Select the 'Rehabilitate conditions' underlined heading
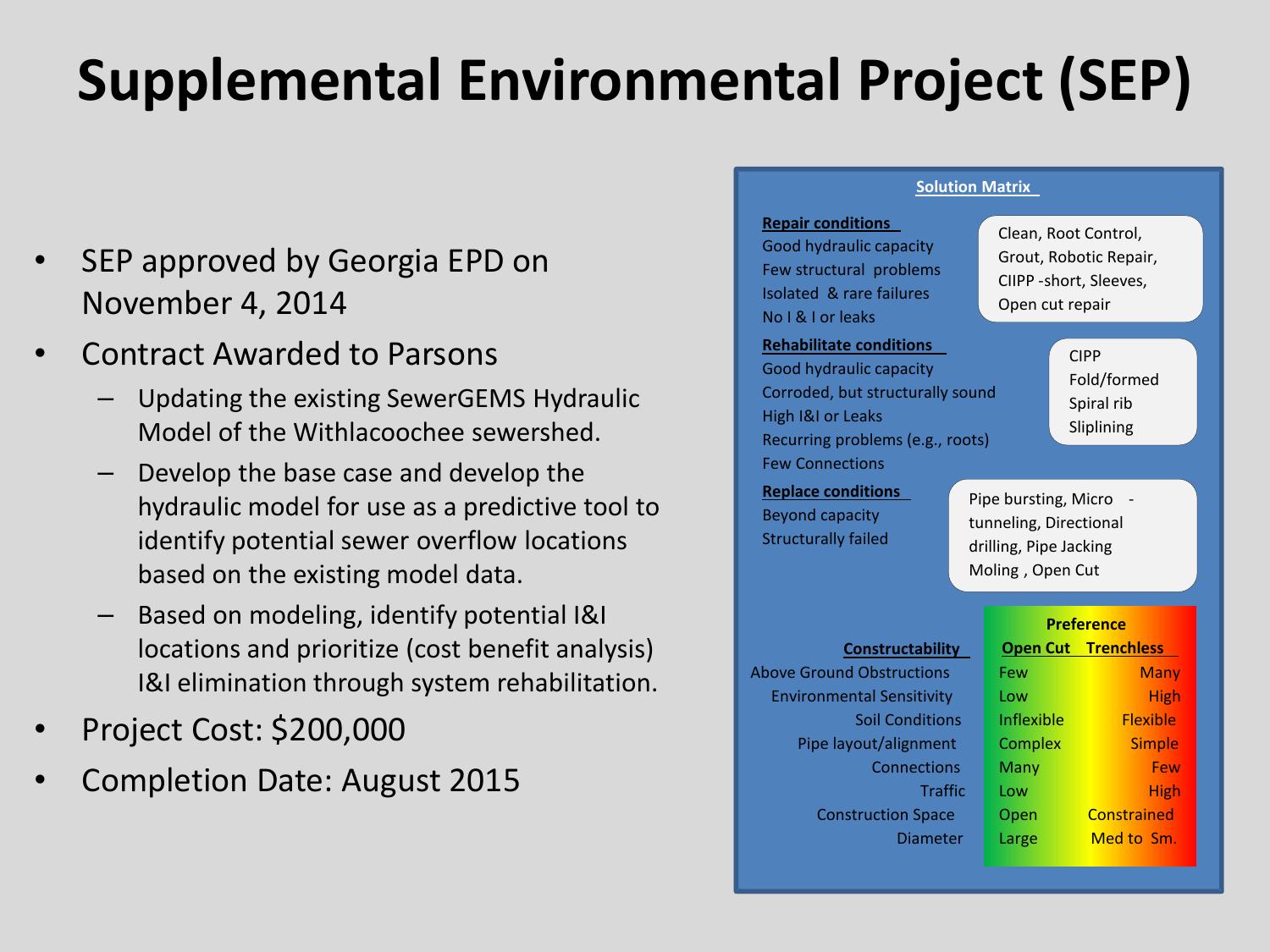 pos(848,345)
